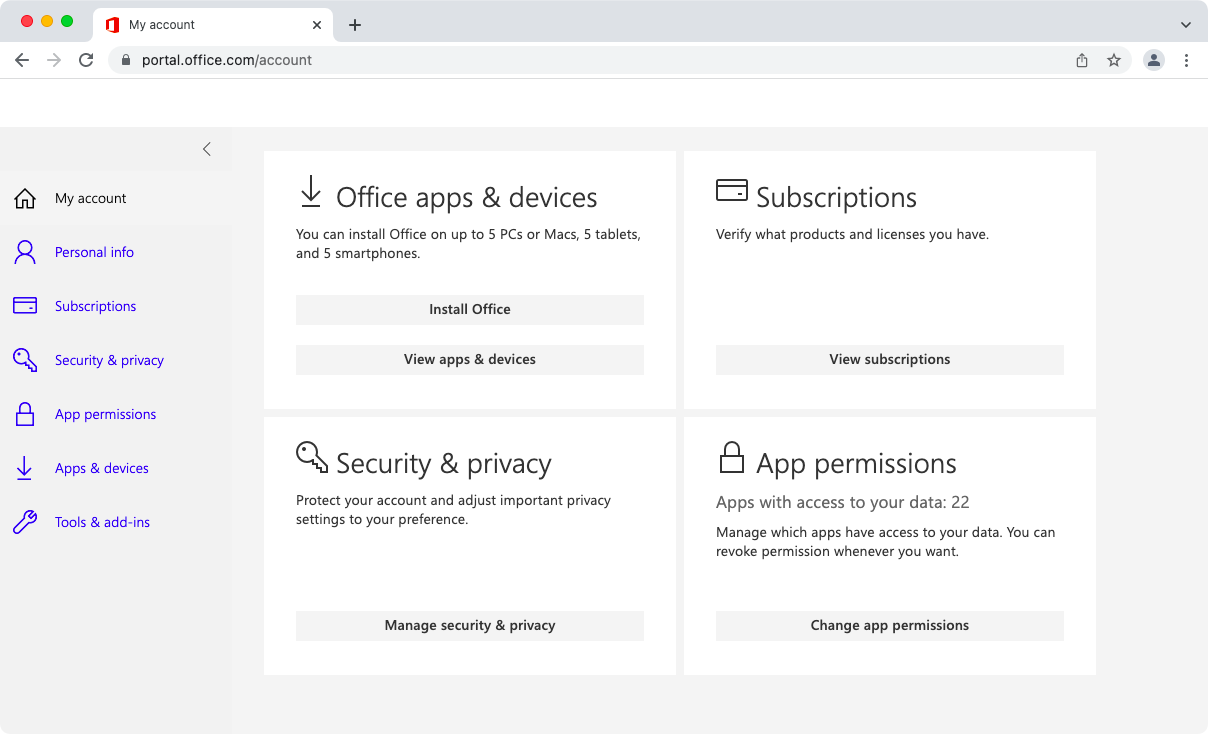This screenshot has width=1208, height=734.
Task: Click the Office logo on the browser tab
Action: click(x=113, y=25)
